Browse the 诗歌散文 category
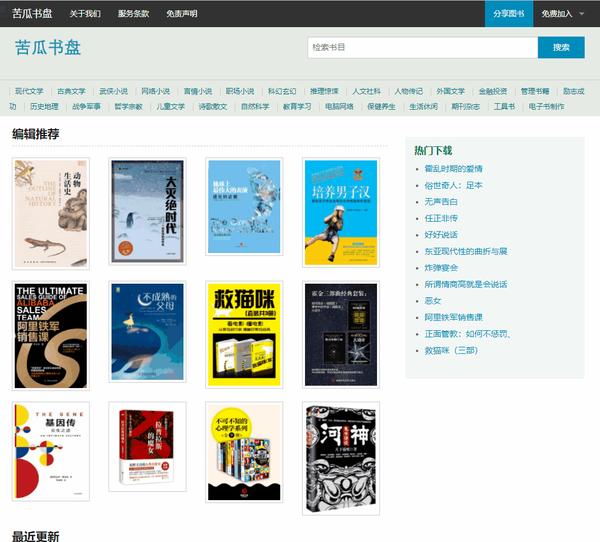Screen dimensions: 600x542 tap(212, 106)
